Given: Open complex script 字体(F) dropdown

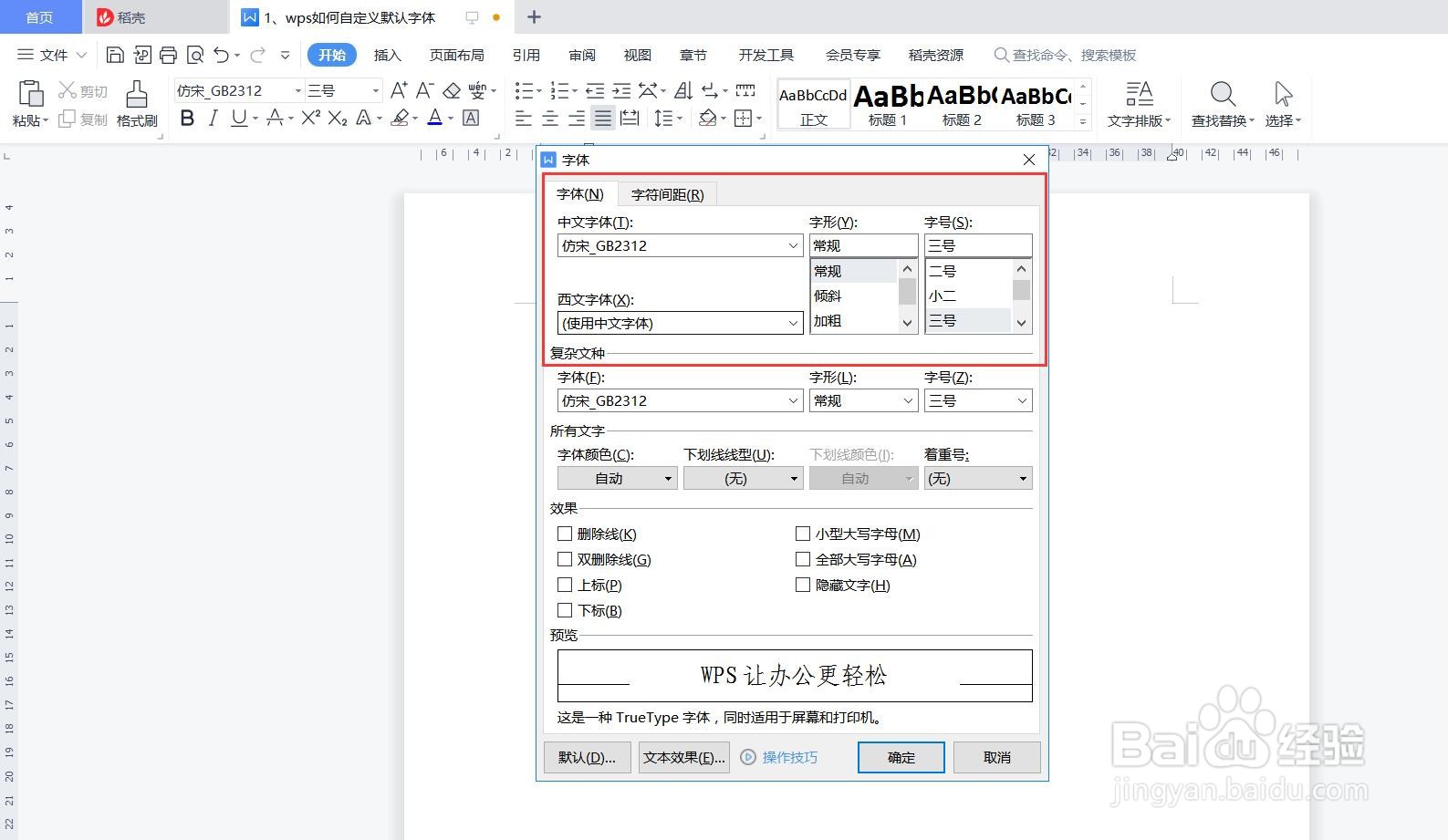Looking at the screenshot, I should click(x=793, y=400).
